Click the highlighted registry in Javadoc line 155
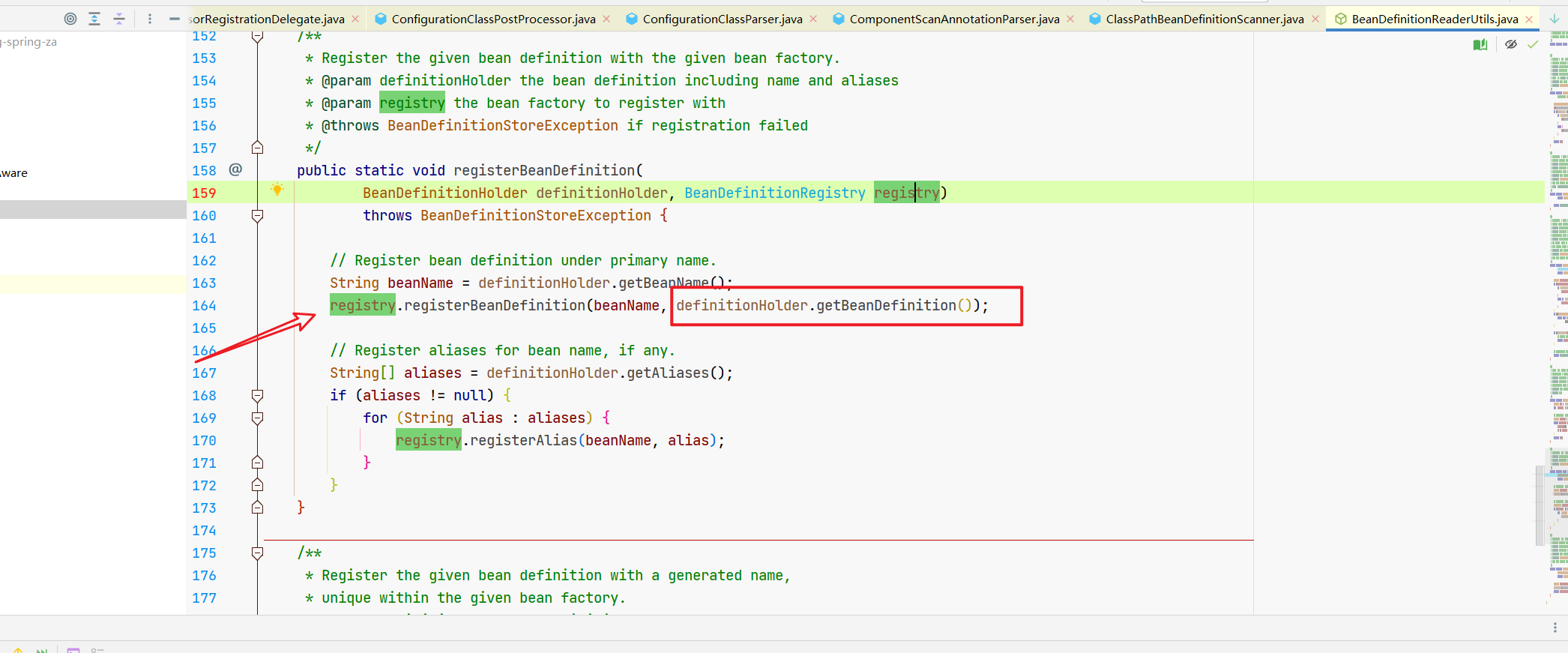 412,103
